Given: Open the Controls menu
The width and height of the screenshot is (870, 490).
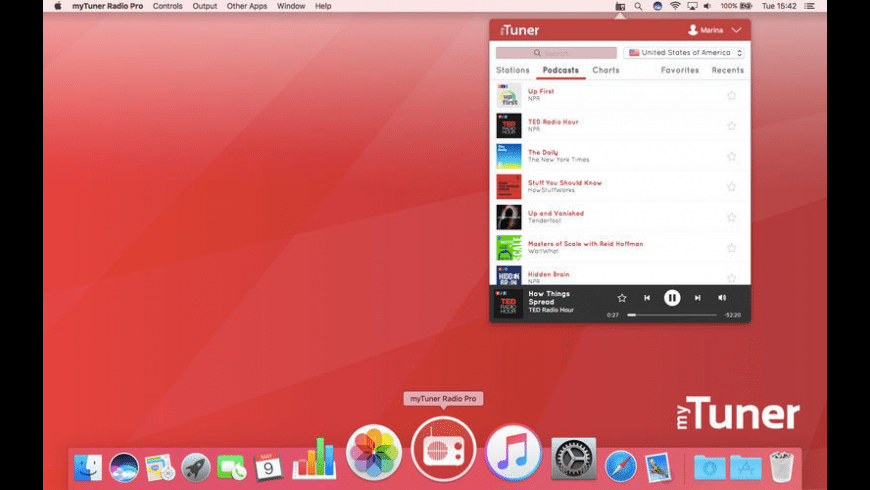Looking at the screenshot, I should pyautogui.click(x=168, y=6).
